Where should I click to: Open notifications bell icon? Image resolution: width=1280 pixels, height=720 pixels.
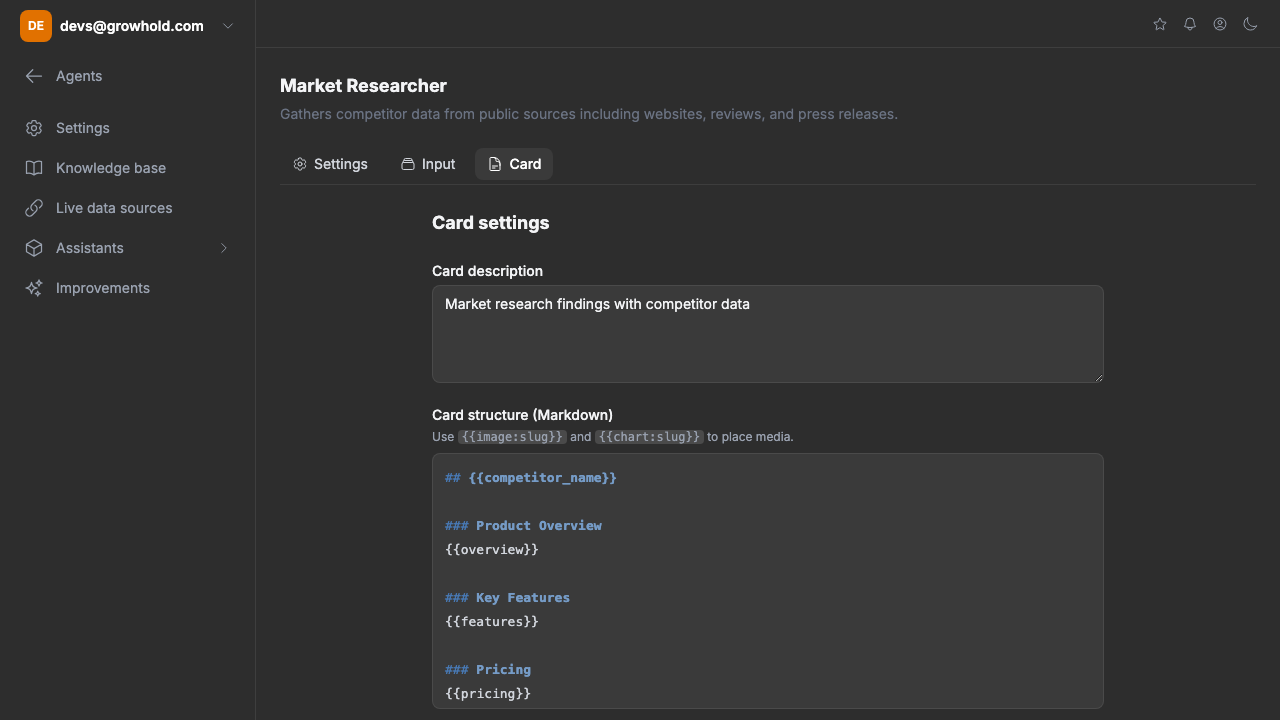1190,24
